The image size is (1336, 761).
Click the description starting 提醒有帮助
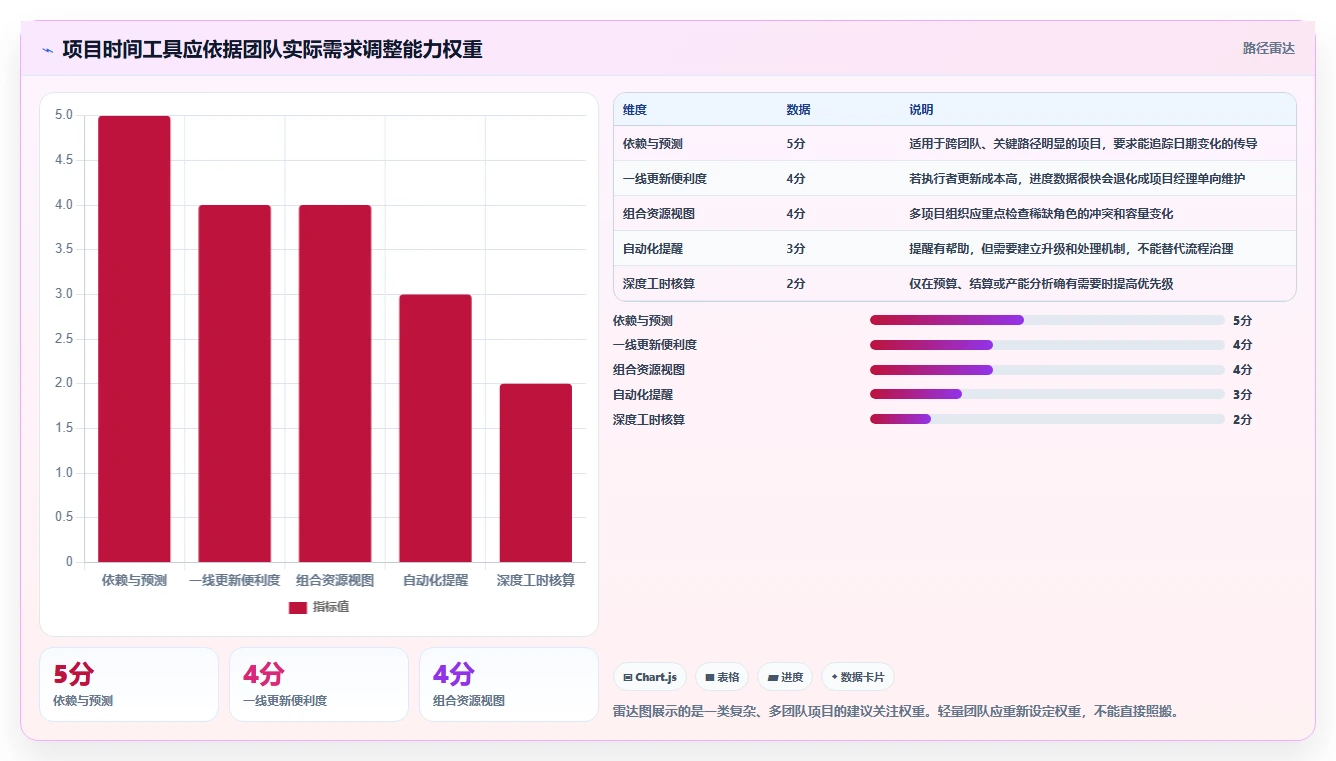[1071, 249]
